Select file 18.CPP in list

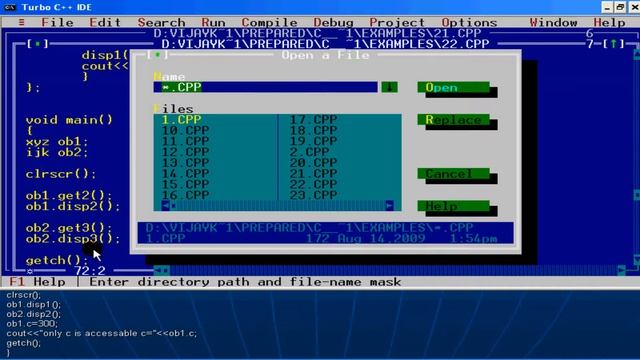[313, 130]
